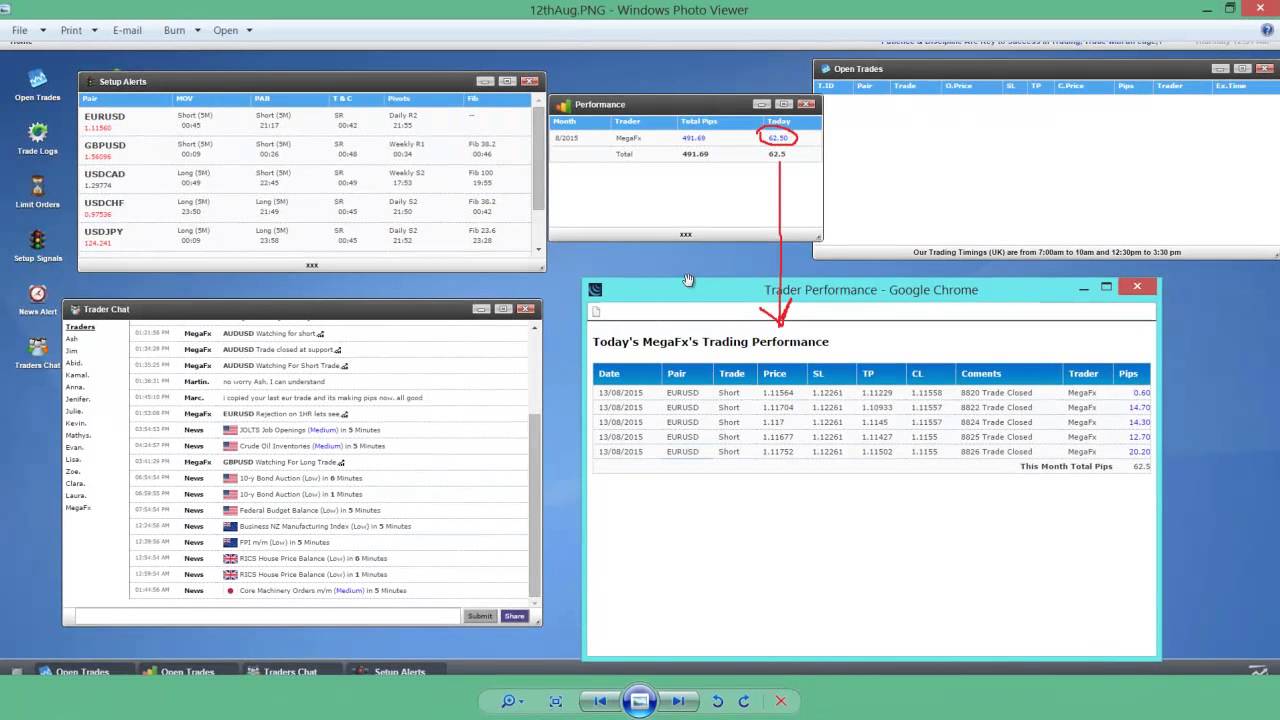Select the USDJPY pair in Setup Alerts
The height and width of the screenshot is (720, 1280).
point(104,232)
